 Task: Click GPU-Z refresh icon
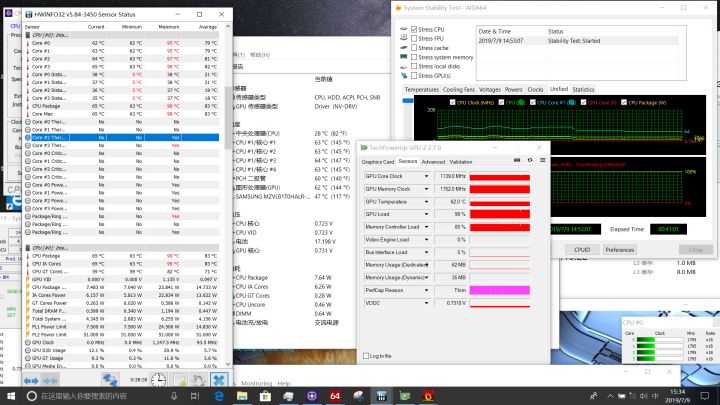click(530, 160)
